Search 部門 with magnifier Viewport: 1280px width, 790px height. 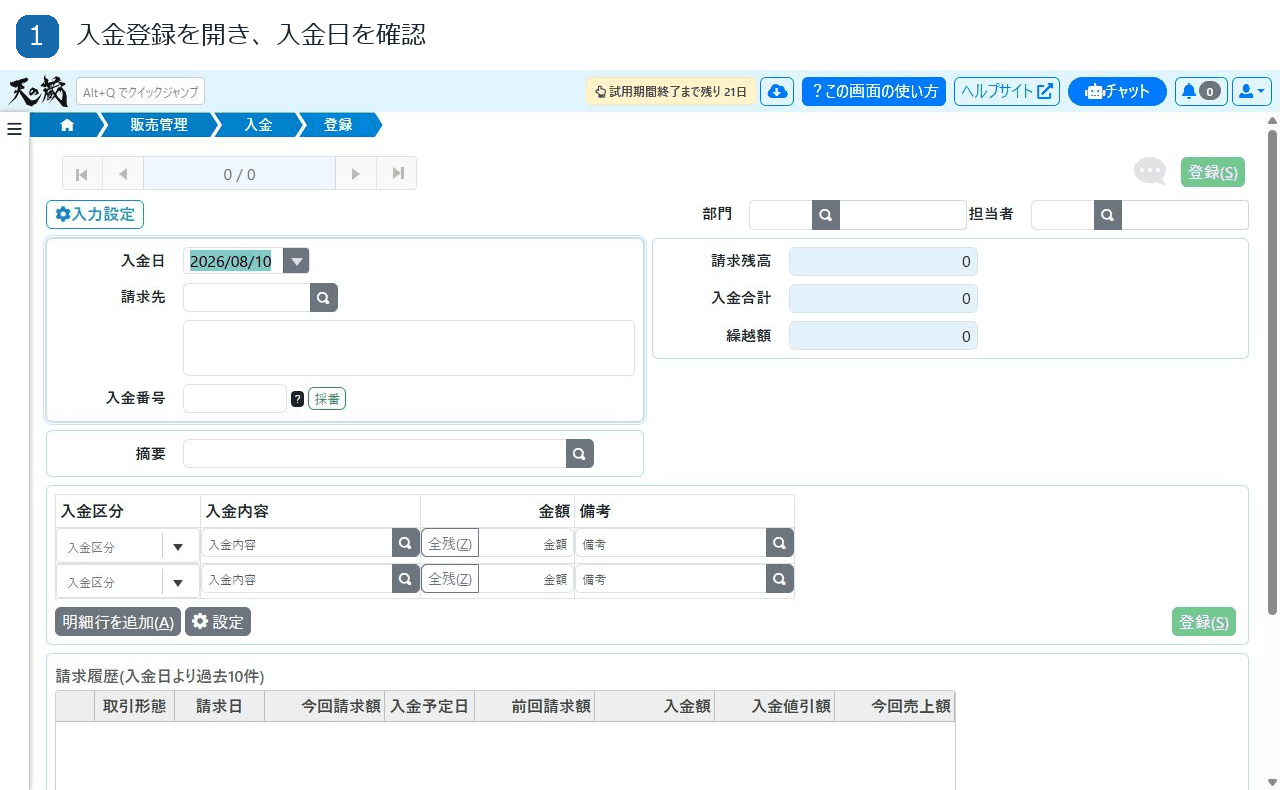825,215
